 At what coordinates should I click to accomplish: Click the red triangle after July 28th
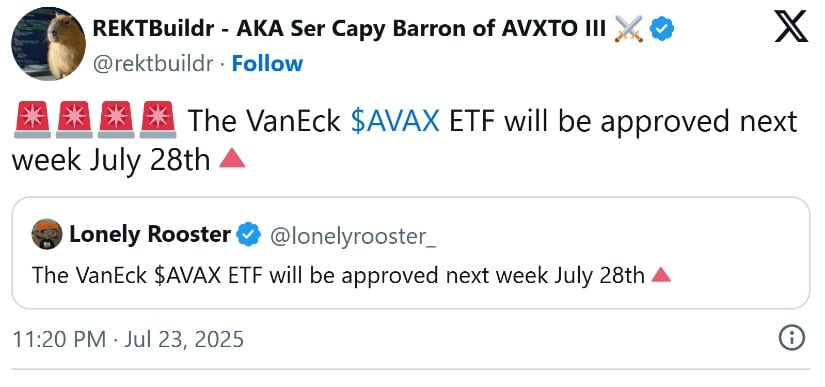point(232,158)
